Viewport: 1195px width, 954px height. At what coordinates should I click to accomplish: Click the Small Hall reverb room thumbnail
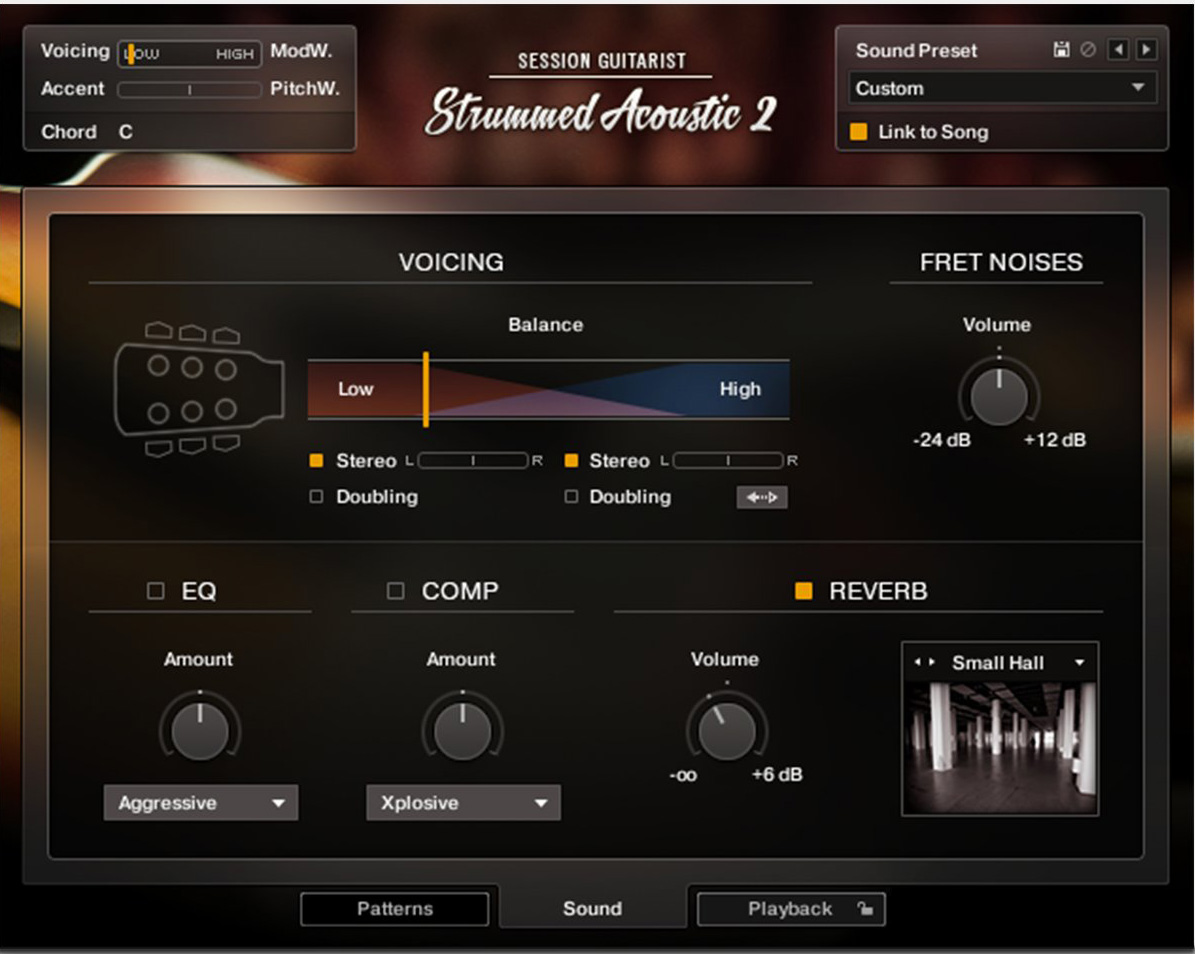point(1000,748)
